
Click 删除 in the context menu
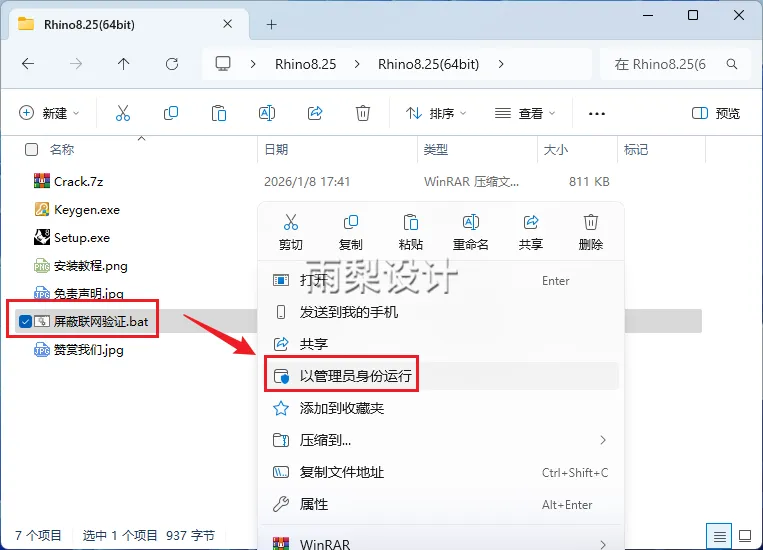(590, 233)
